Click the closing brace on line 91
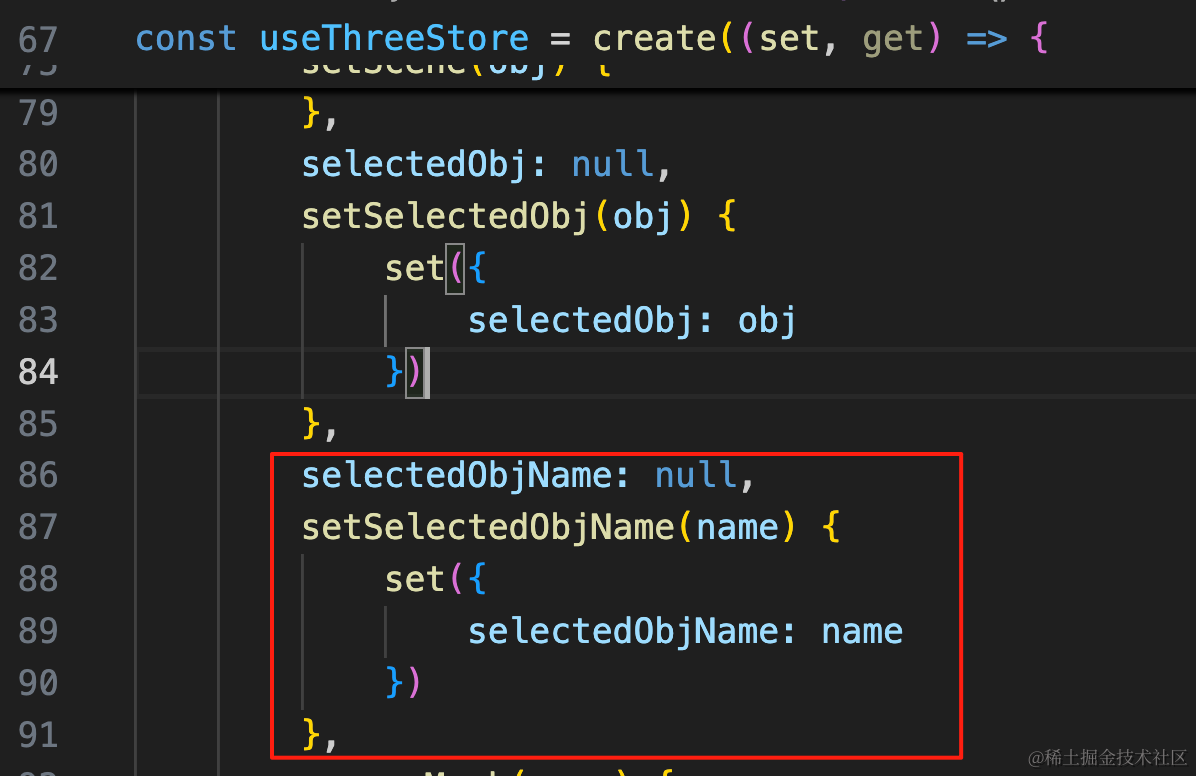The image size is (1196, 776). pos(311,735)
